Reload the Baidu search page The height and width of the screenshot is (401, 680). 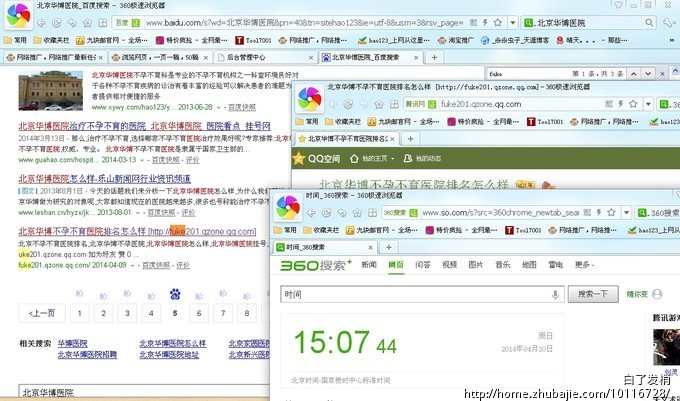57,23
